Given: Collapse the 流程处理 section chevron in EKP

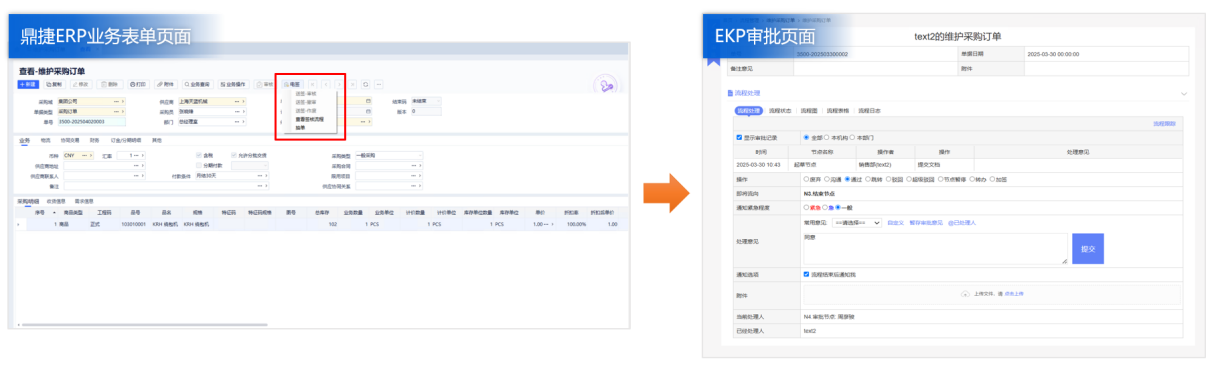Looking at the screenshot, I should coord(1184,93).
